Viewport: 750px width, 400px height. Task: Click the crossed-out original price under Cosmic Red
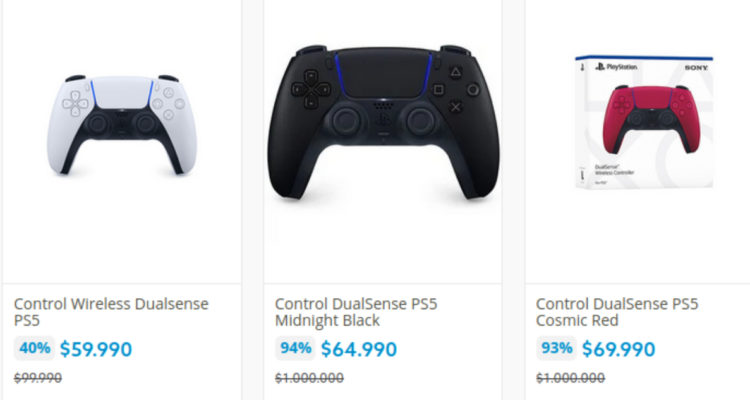570,377
